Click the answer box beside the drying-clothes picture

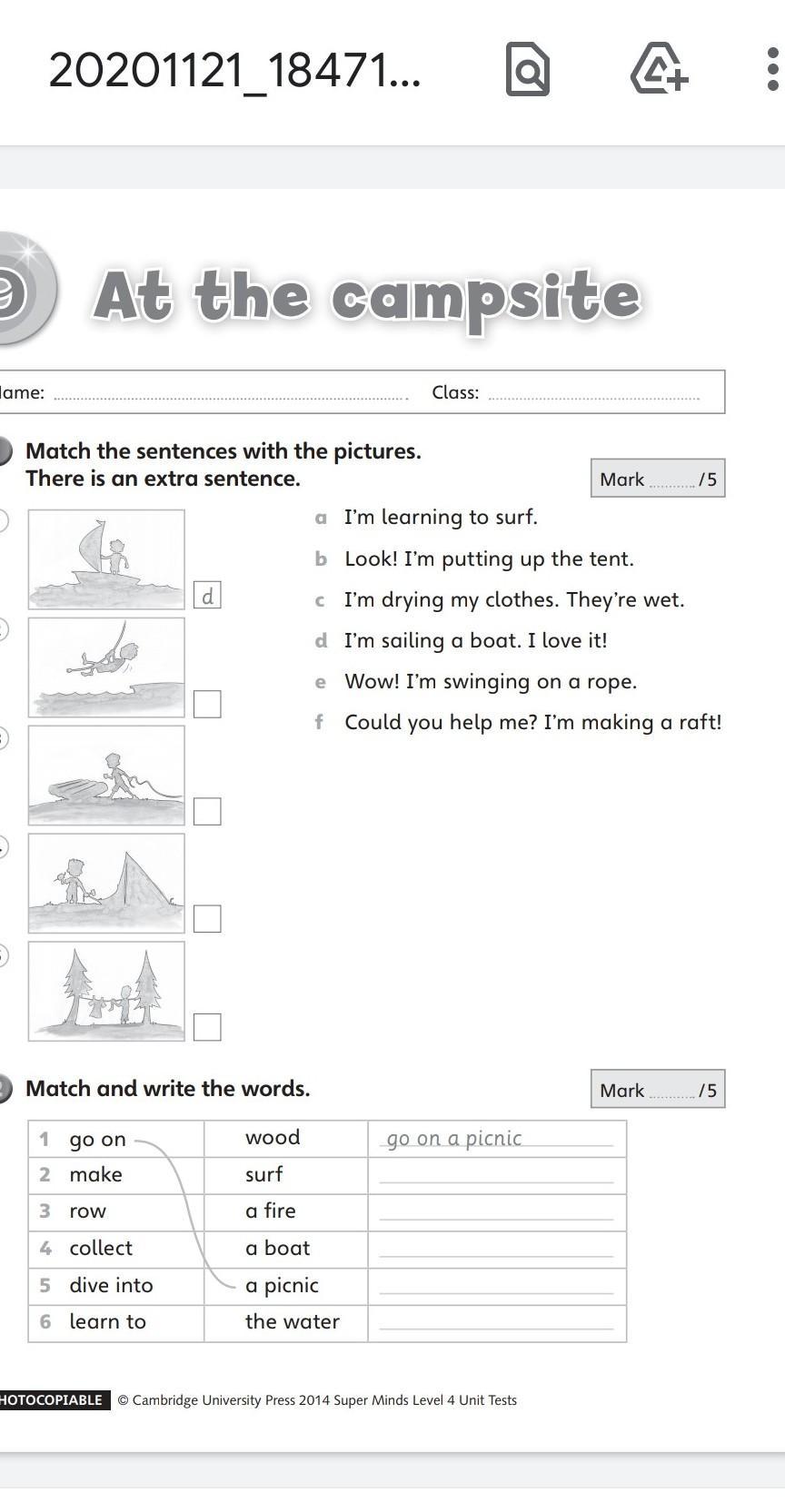point(207,1027)
